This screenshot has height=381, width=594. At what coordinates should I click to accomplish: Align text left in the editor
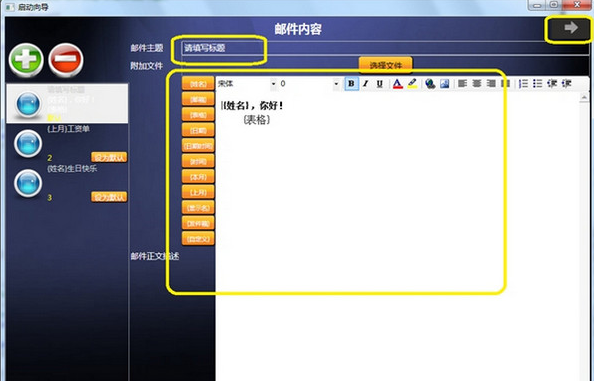[x=462, y=83]
